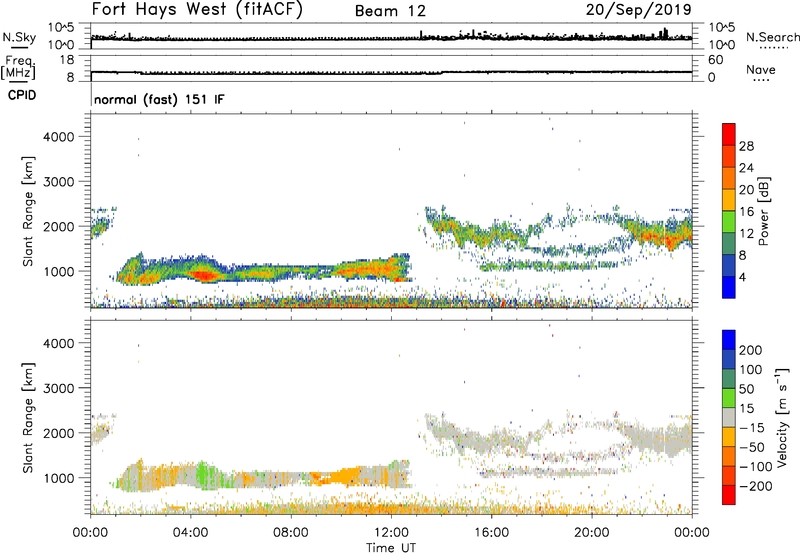Click the 'CPID' row label
Viewport: 800px width, 554px height.
[22, 95]
